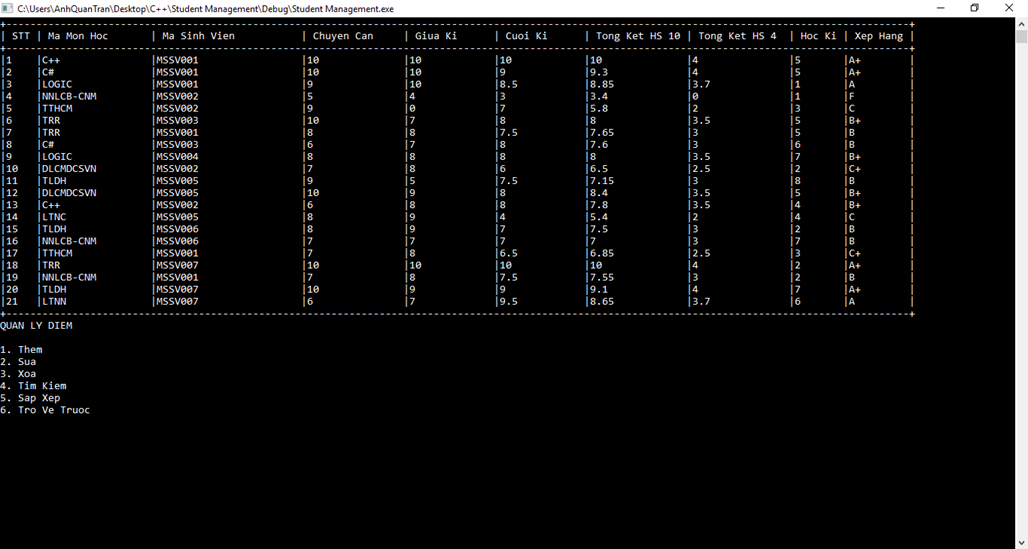Viewport: 1028px width, 549px height.
Task: Minimize the Student Management console window
Action: 940,8
